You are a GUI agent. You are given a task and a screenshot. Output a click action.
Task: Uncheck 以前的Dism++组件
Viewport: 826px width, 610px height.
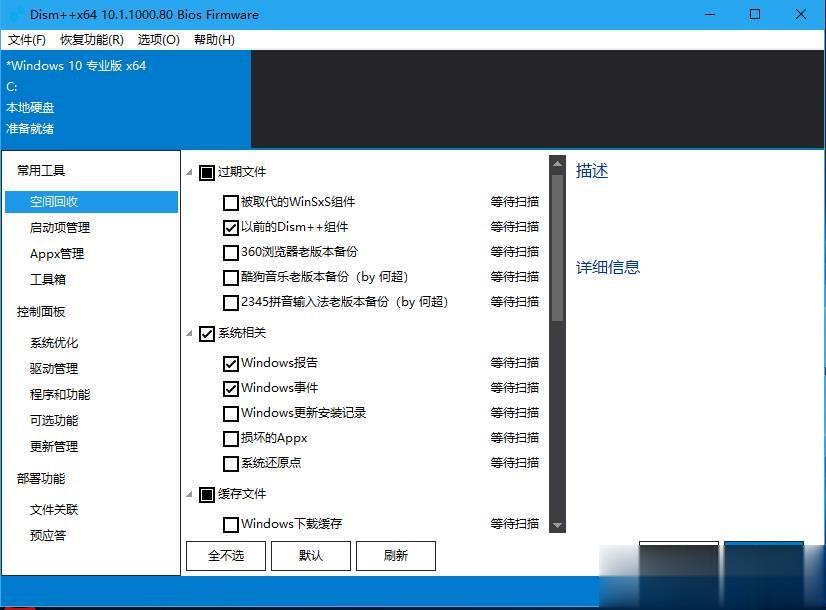[x=231, y=227]
